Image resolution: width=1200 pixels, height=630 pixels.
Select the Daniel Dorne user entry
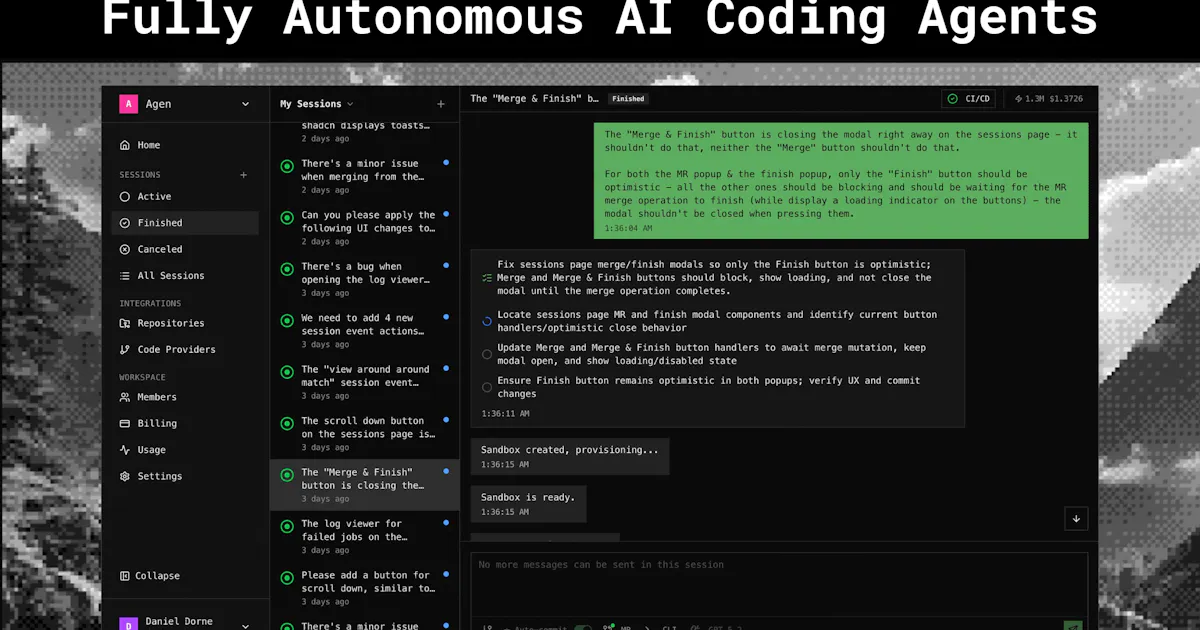(185, 622)
